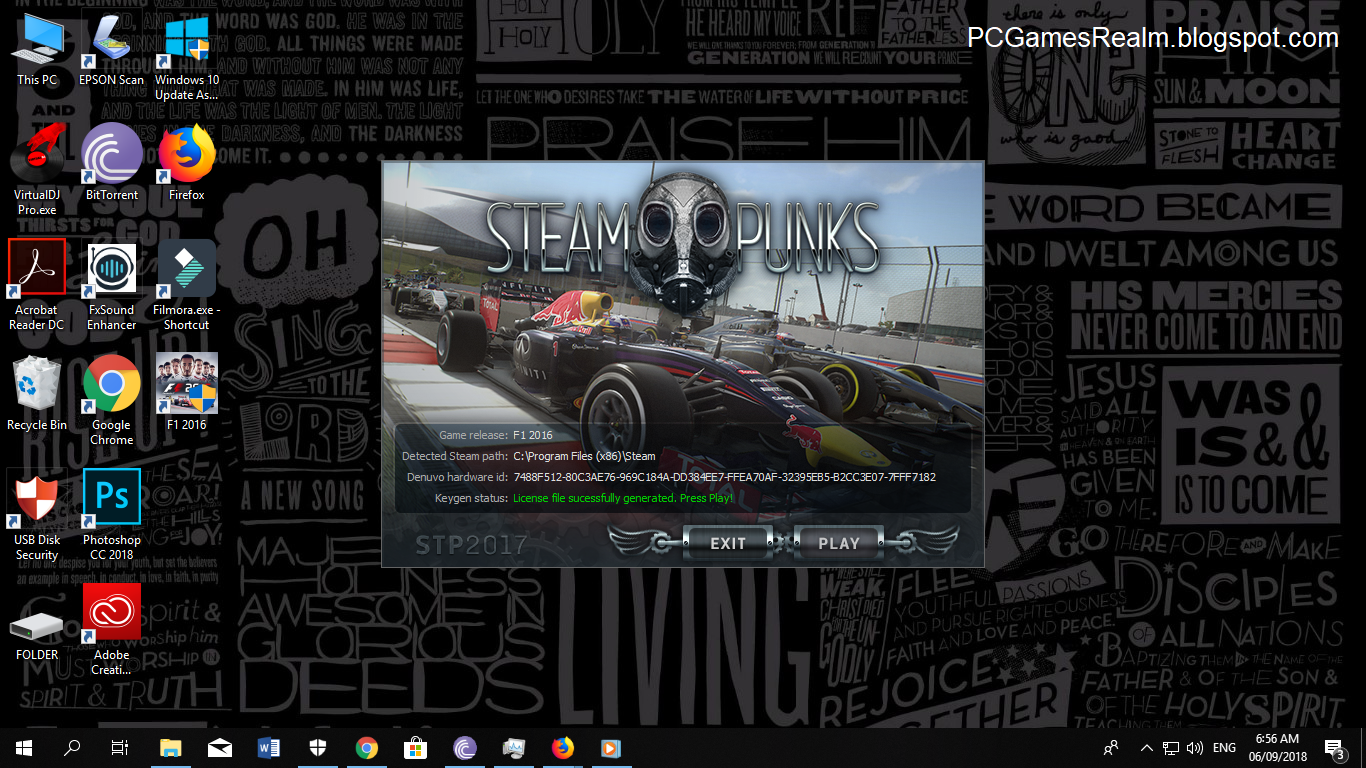Click the 'License file sucessfully generated' status text

point(623,498)
